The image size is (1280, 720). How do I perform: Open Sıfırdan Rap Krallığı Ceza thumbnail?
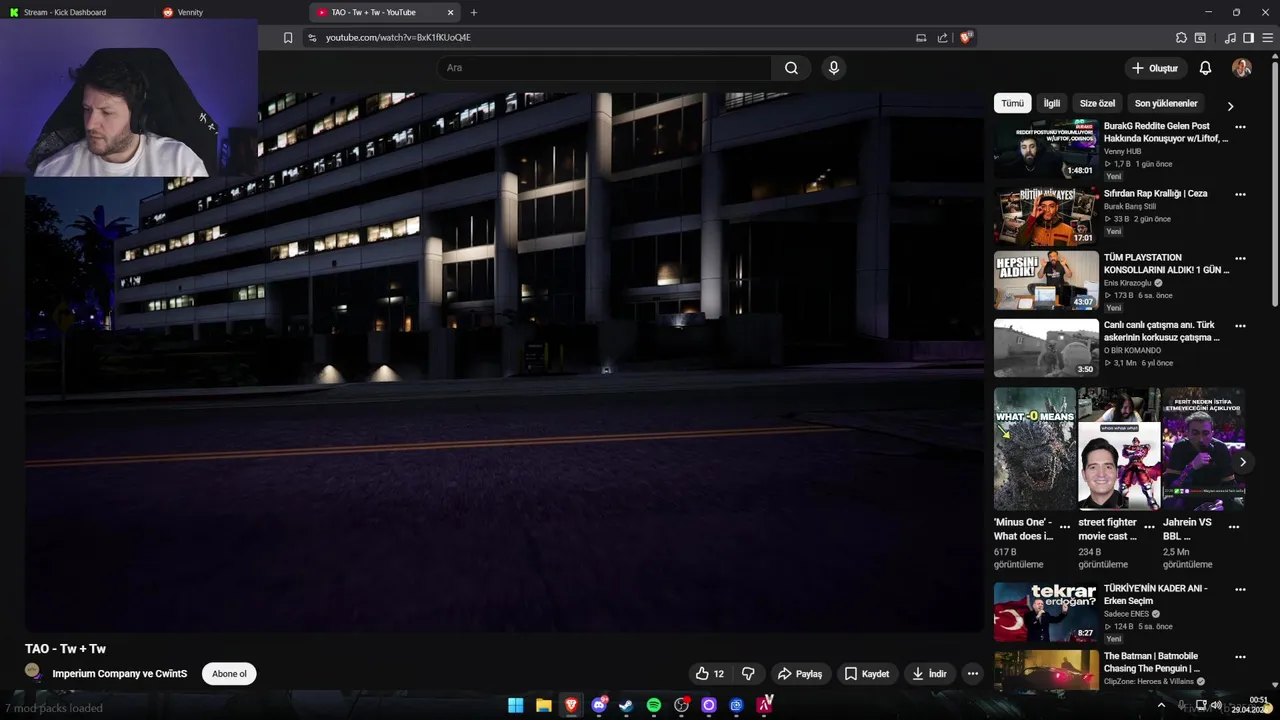click(1046, 216)
